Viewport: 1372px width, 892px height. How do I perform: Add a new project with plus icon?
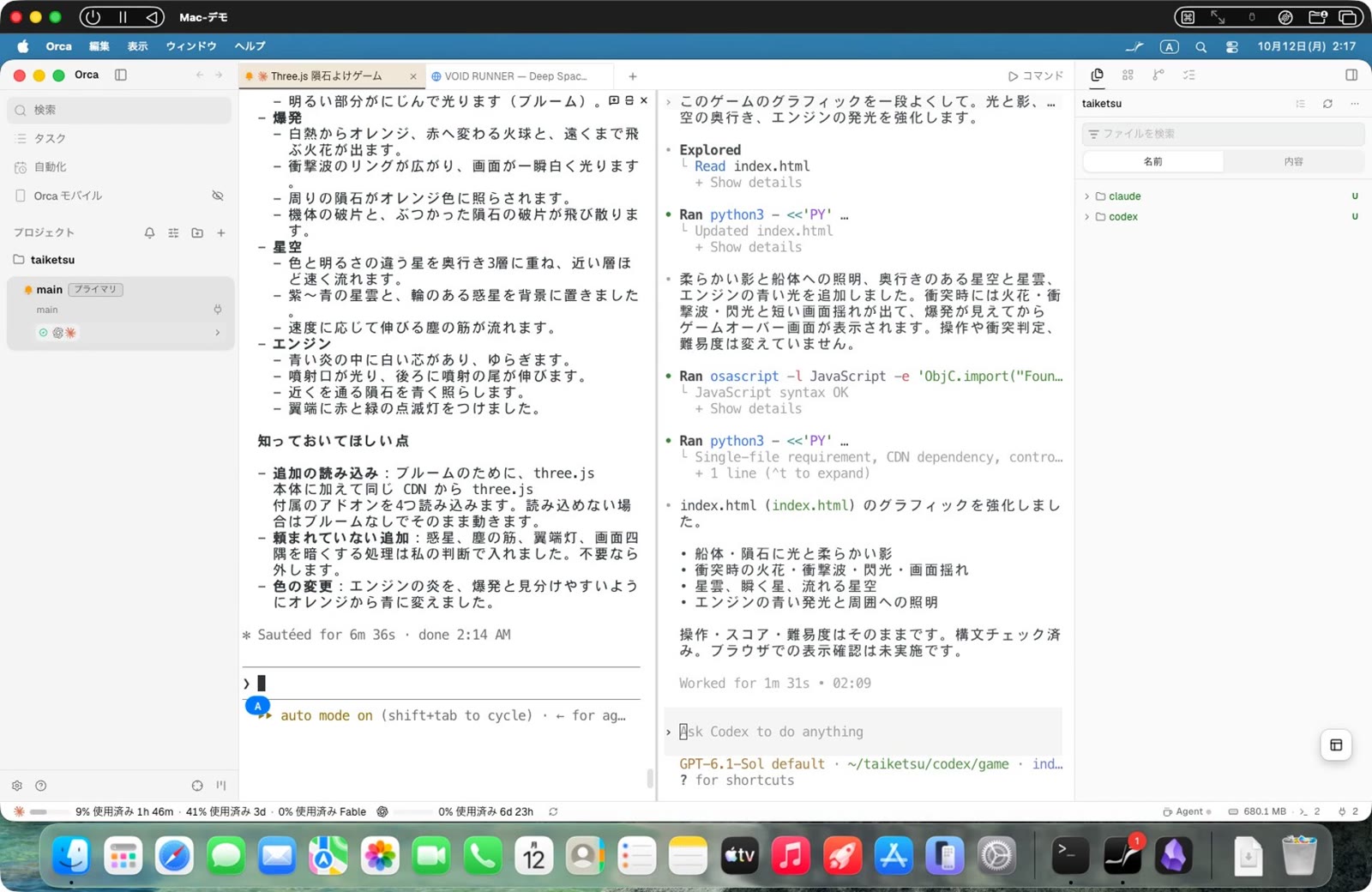(221, 232)
